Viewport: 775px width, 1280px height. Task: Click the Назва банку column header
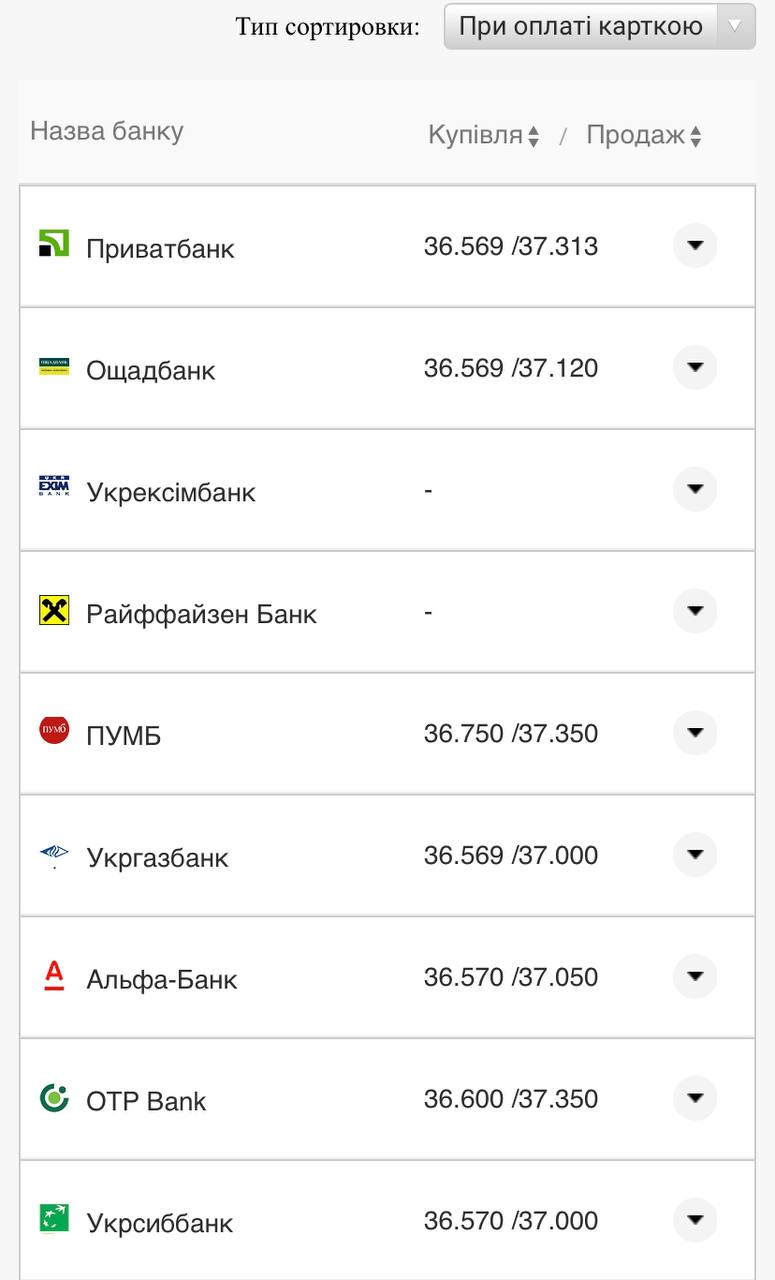click(x=107, y=131)
